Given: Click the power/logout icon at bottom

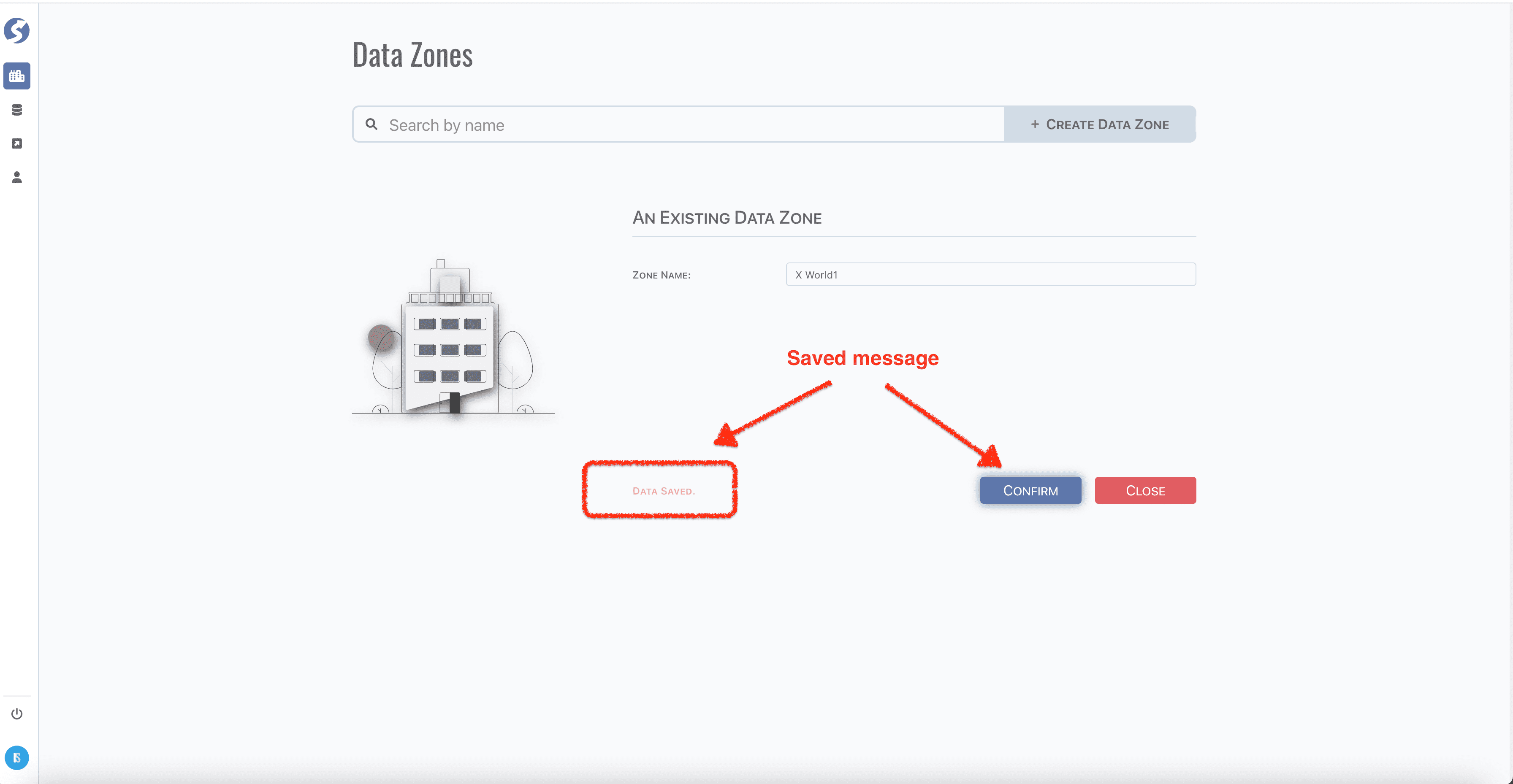Looking at the screenshot, I should [16, 714].
